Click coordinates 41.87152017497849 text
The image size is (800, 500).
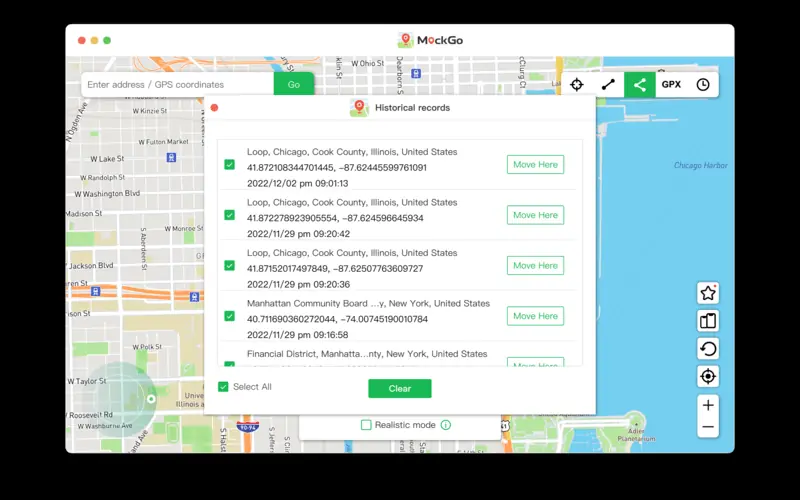335,269
